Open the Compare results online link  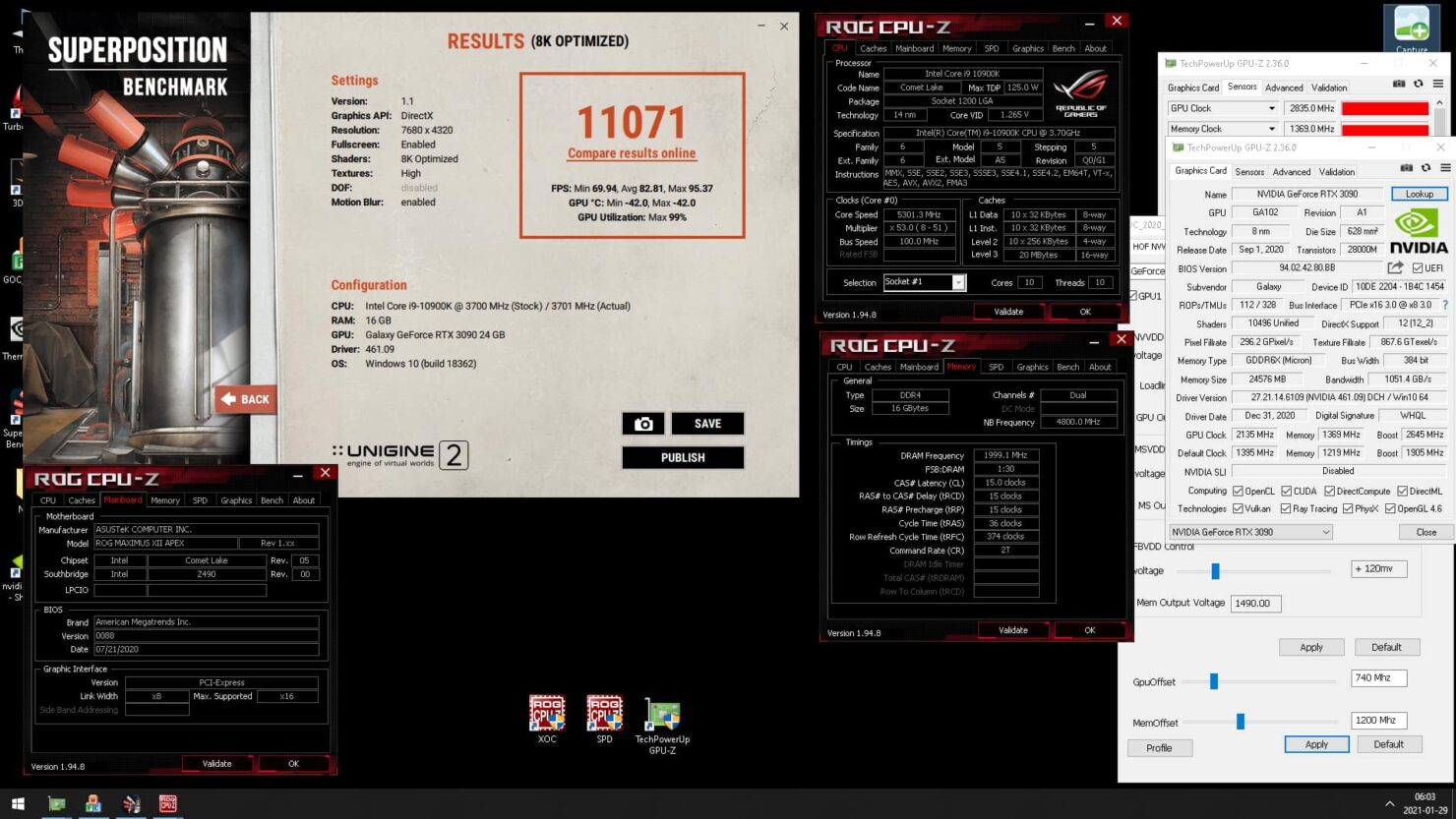[x=632, y=153]
